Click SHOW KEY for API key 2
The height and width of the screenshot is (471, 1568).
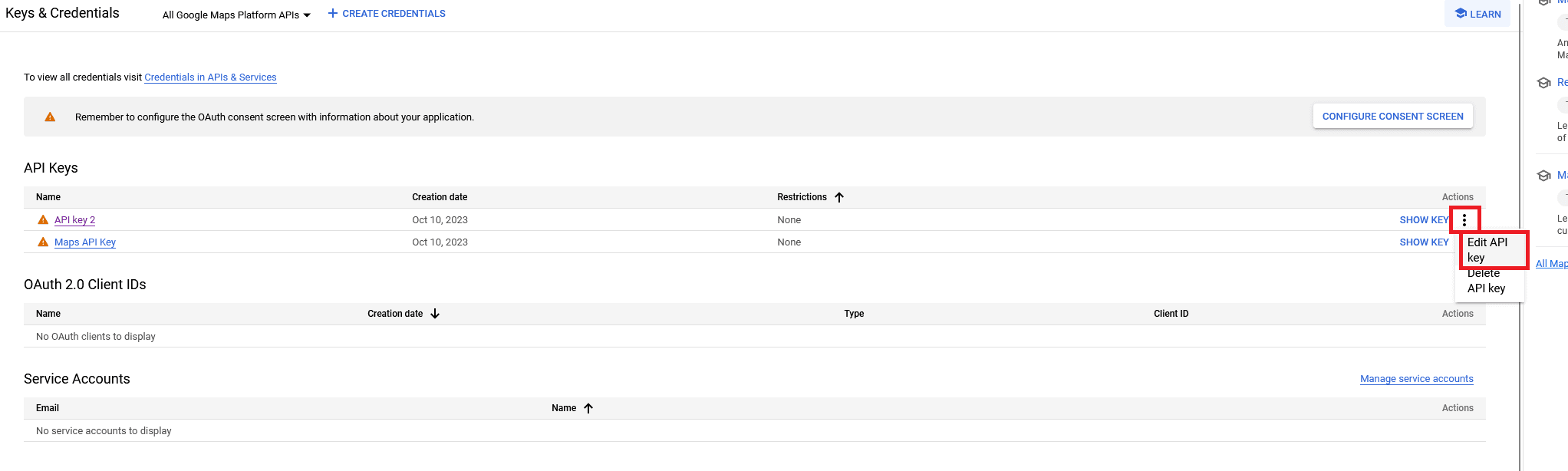pyautogui.click(x=1424, y=220)
